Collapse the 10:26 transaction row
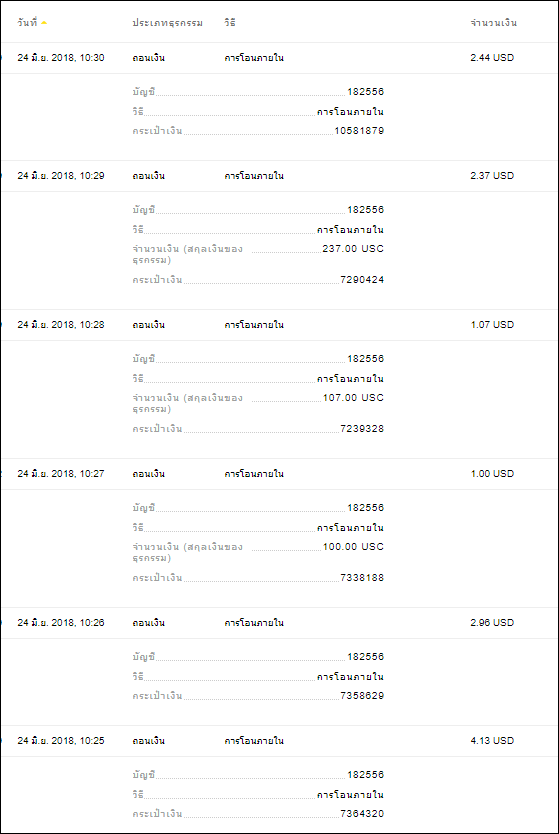This screenshot has width=559, height=834. pos(279,623)
